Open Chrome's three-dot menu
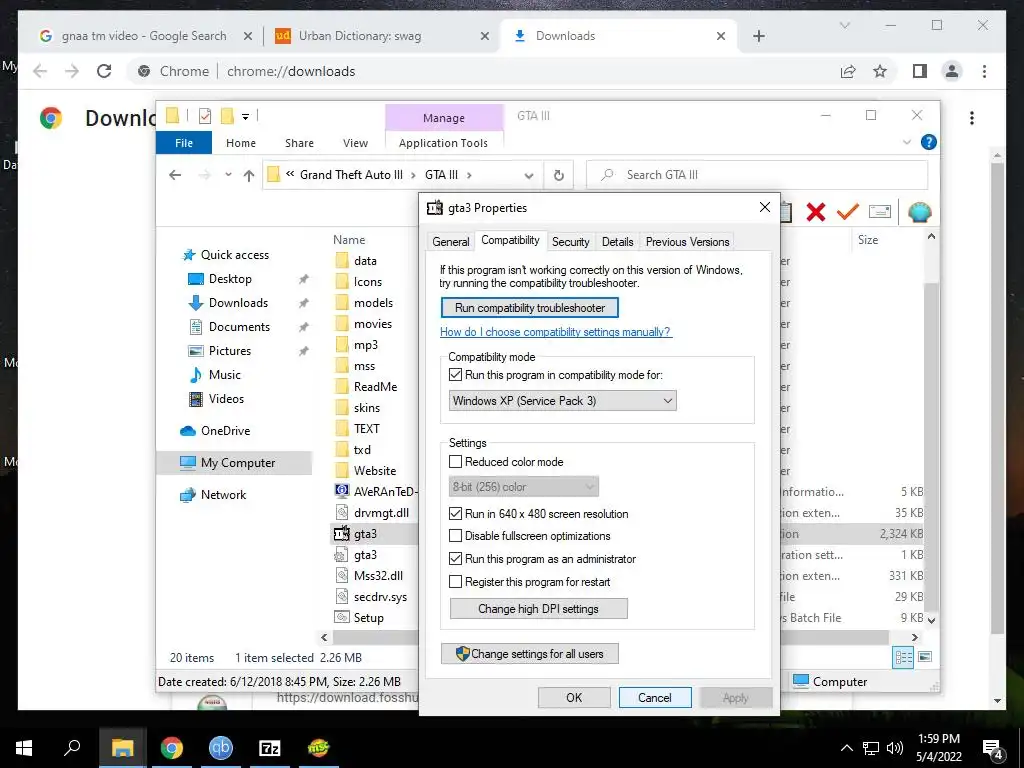The image size is (1024, 768). pos(984,71)
